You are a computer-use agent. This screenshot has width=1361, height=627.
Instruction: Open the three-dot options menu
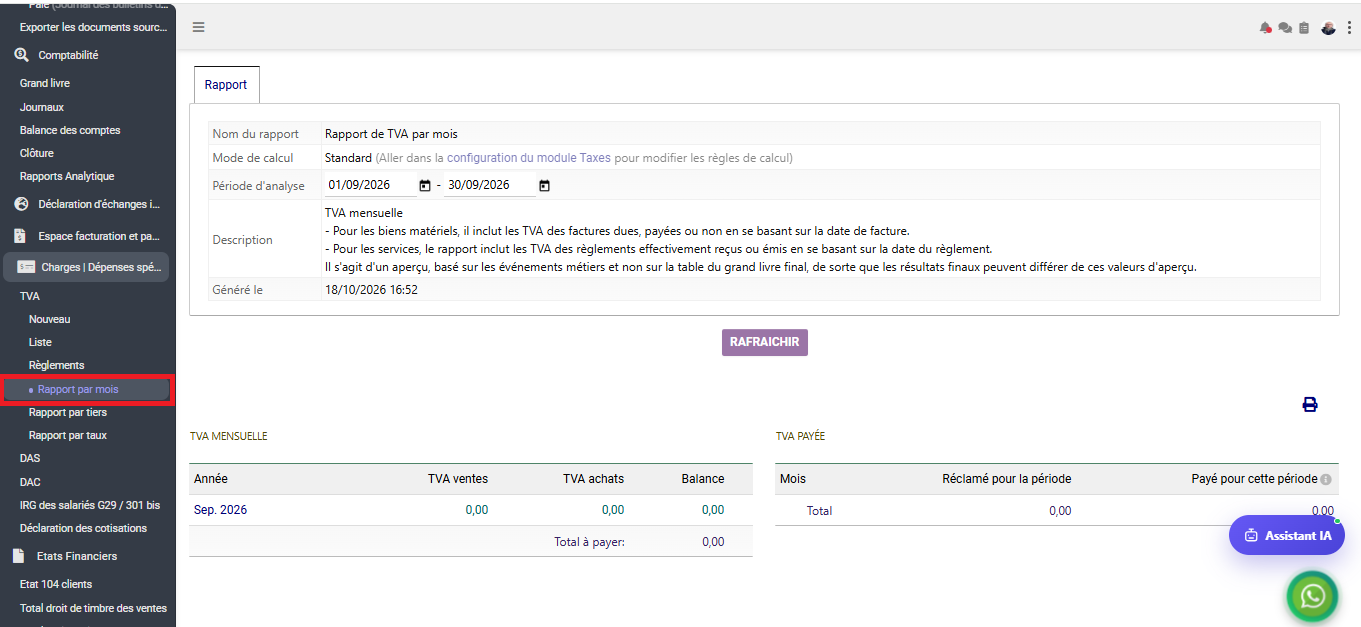pyautogui.click(x=1349, y=28)
